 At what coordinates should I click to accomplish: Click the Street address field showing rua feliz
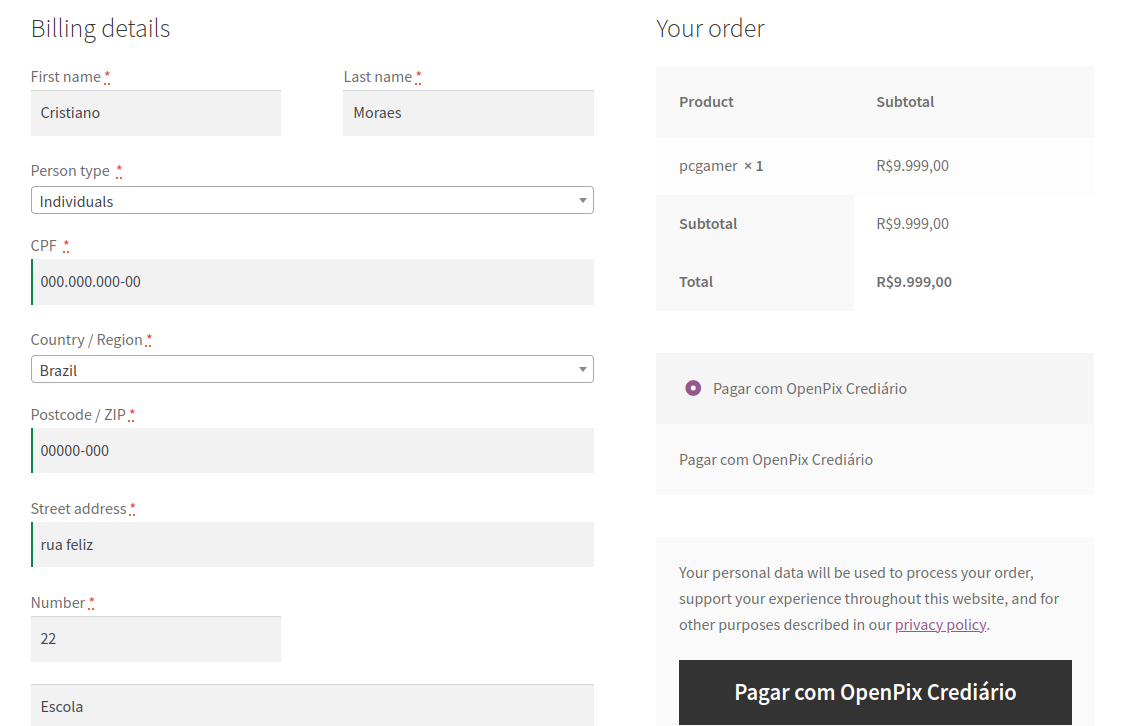312,544
